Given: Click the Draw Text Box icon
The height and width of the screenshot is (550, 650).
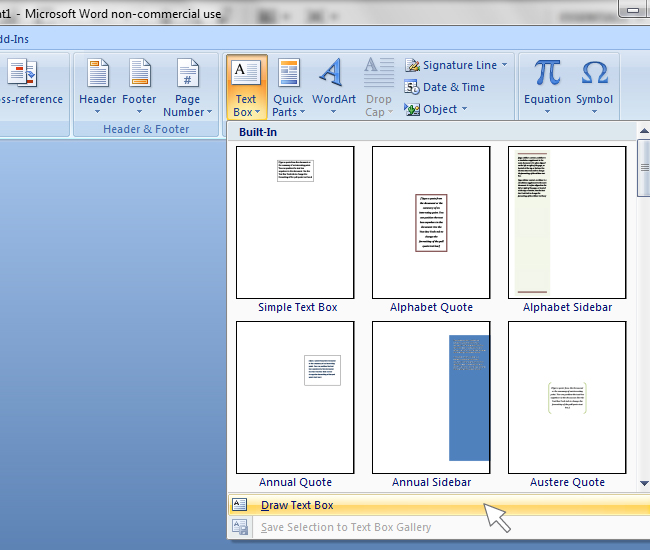Looking at the screenshot, I should 240,504.
